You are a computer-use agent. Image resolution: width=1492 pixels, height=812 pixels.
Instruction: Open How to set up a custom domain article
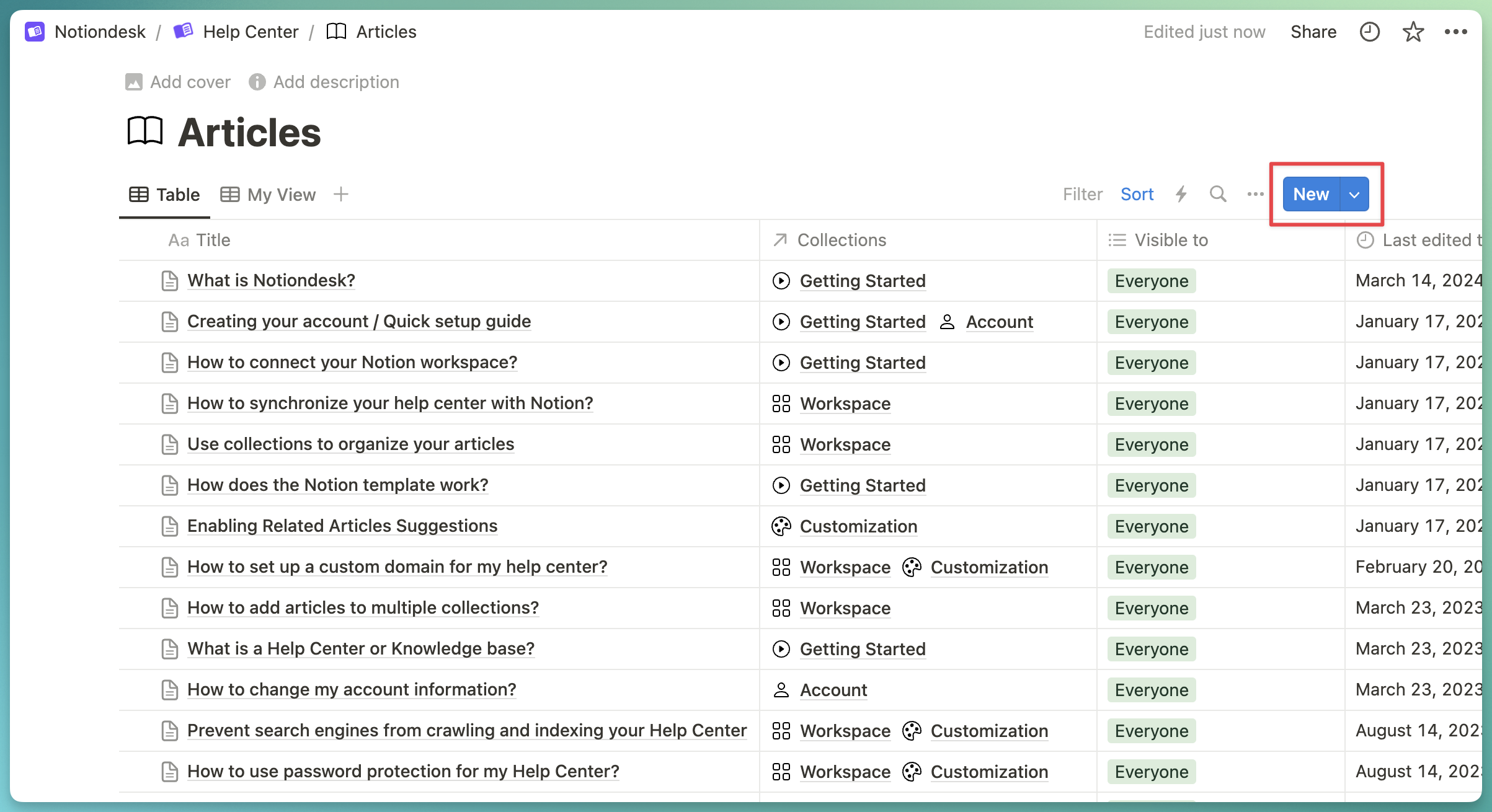[397, 567]
